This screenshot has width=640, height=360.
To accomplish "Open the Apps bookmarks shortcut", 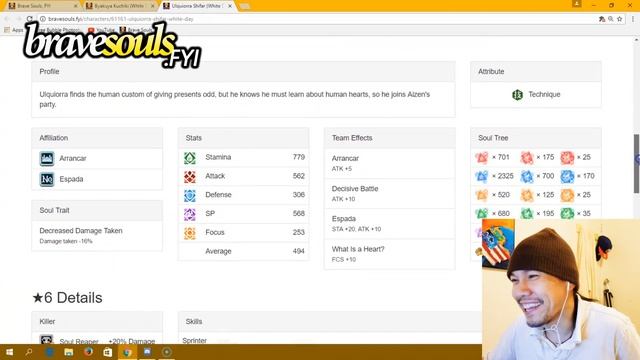I will 13,30.
